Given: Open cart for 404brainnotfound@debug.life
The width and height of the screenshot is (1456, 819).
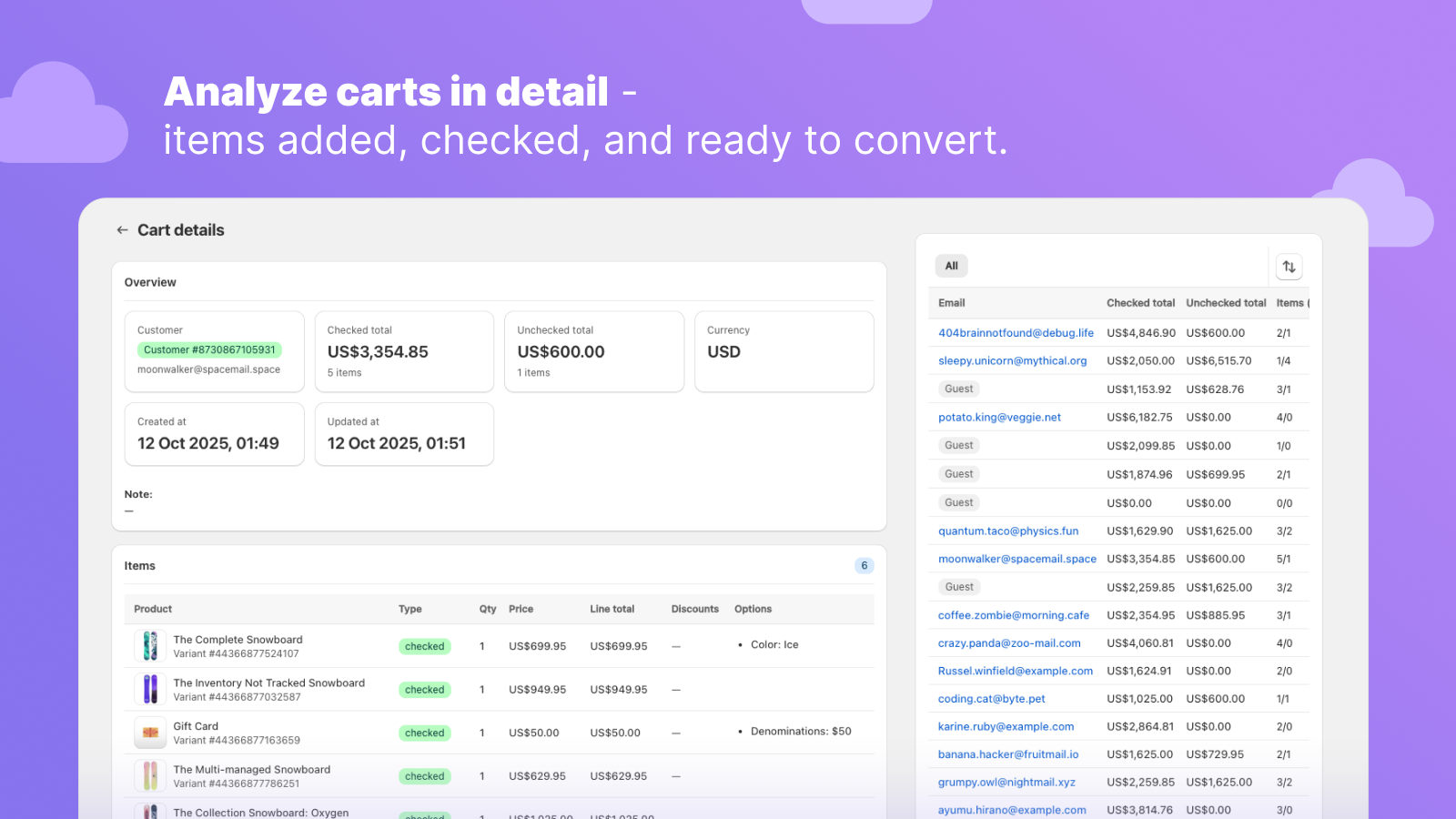Looking at the screenshot, I should (x=1016, y=332).
